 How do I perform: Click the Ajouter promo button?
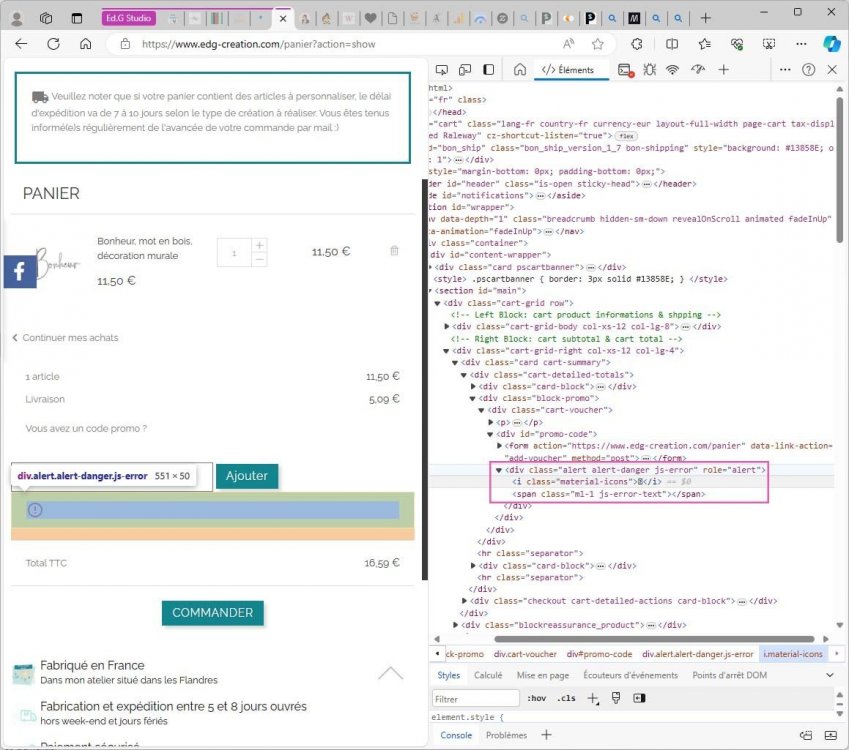247,476
